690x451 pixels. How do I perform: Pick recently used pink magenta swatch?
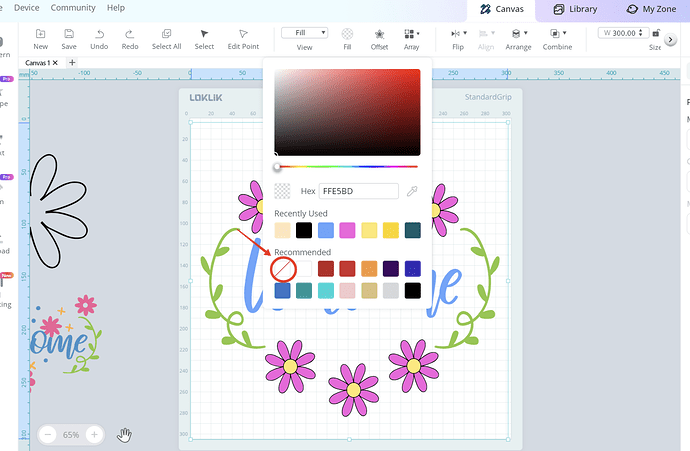[x=347, y=230]
